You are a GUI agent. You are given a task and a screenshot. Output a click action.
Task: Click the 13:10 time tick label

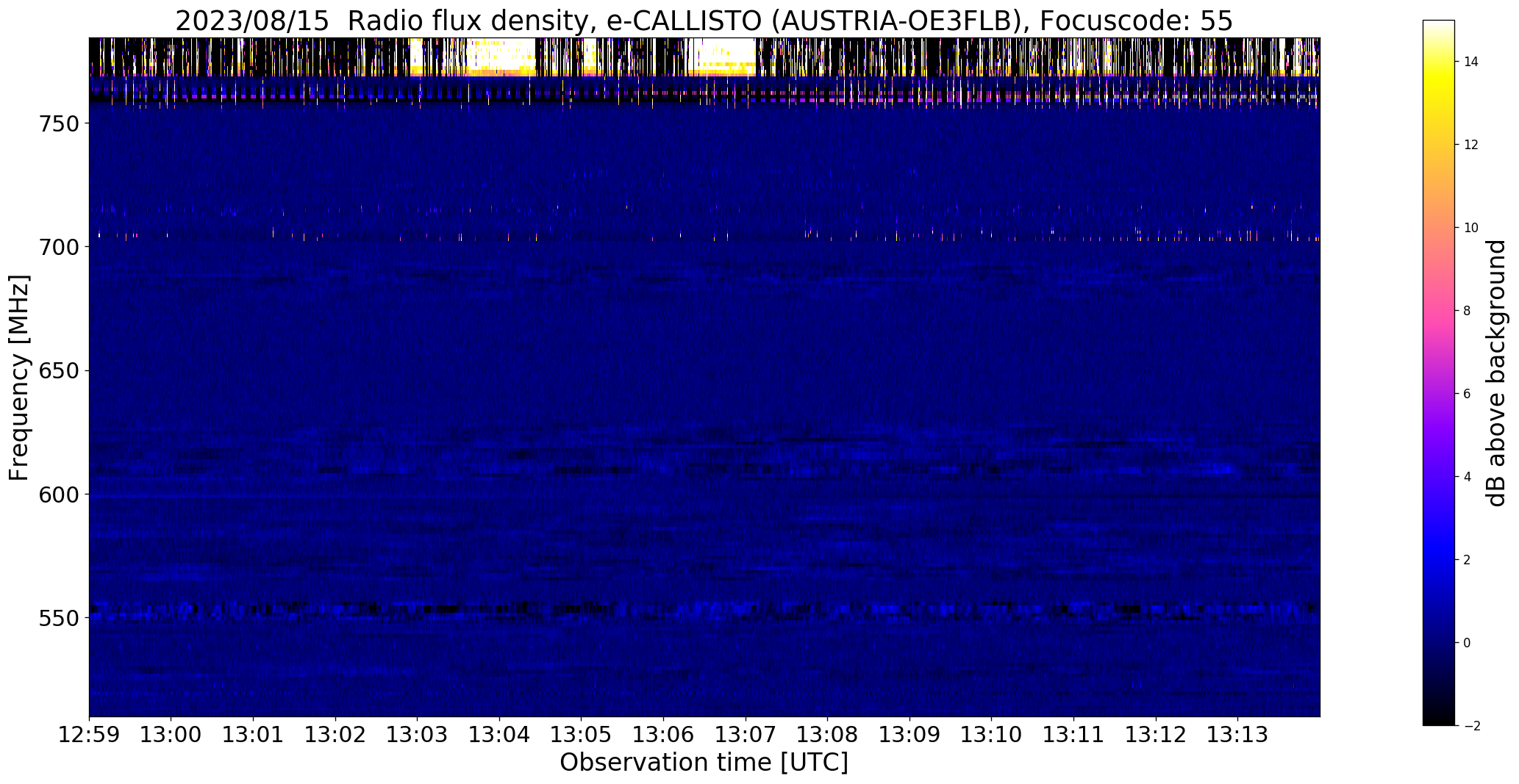[992, 735]
